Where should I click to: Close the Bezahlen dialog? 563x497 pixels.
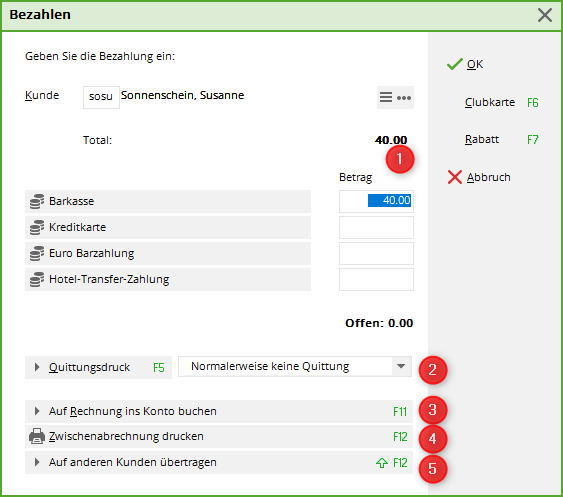(545, 15)
